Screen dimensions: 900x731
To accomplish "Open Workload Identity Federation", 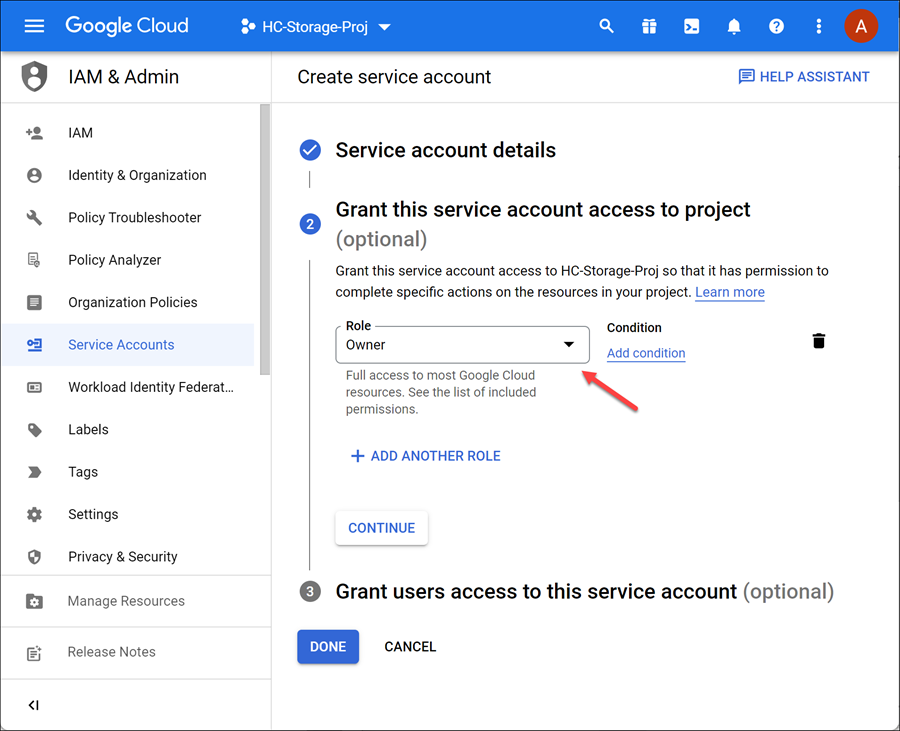I will (128, 387).
